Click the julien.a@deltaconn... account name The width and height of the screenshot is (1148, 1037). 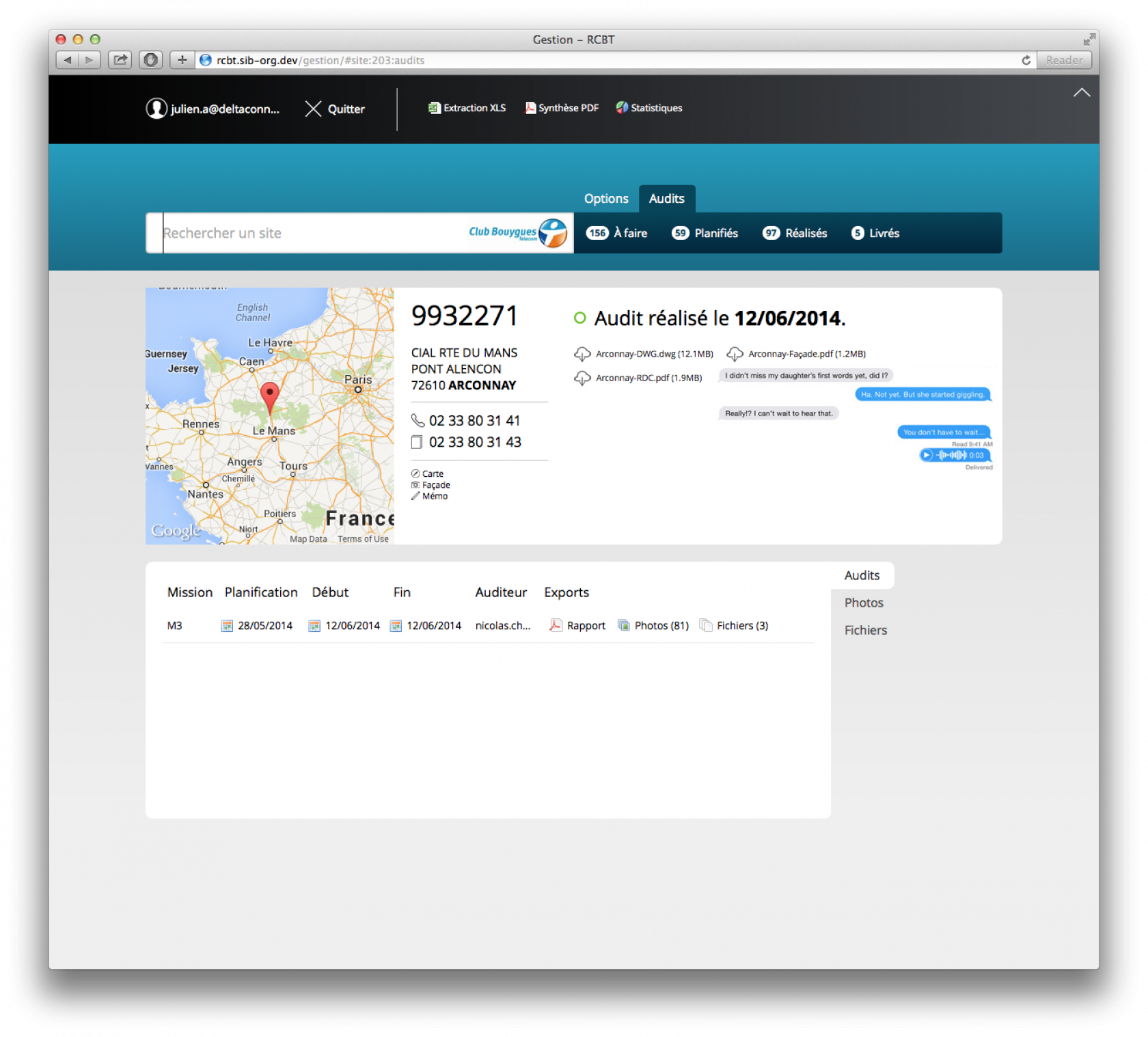(225, 109)
